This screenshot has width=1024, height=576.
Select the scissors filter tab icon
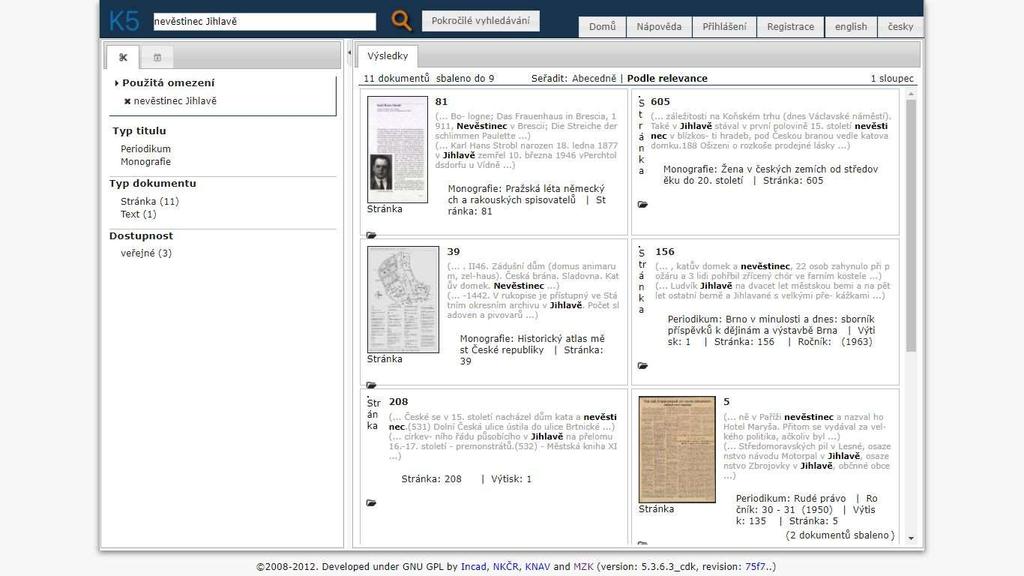(123, 57)
